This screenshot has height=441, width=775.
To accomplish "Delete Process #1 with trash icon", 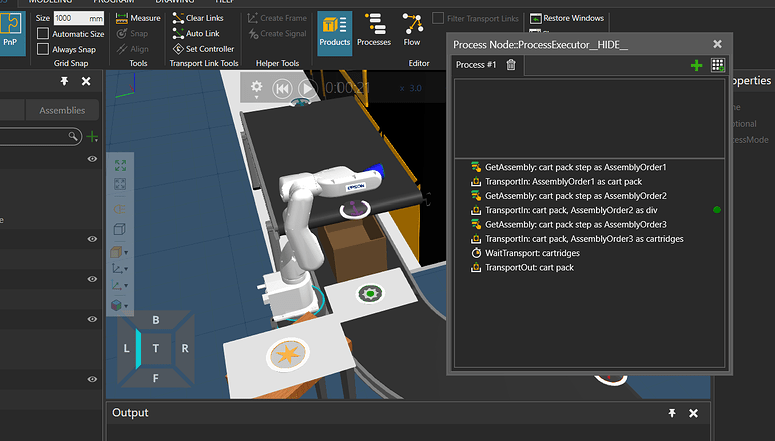I will (x=511, y=65).
